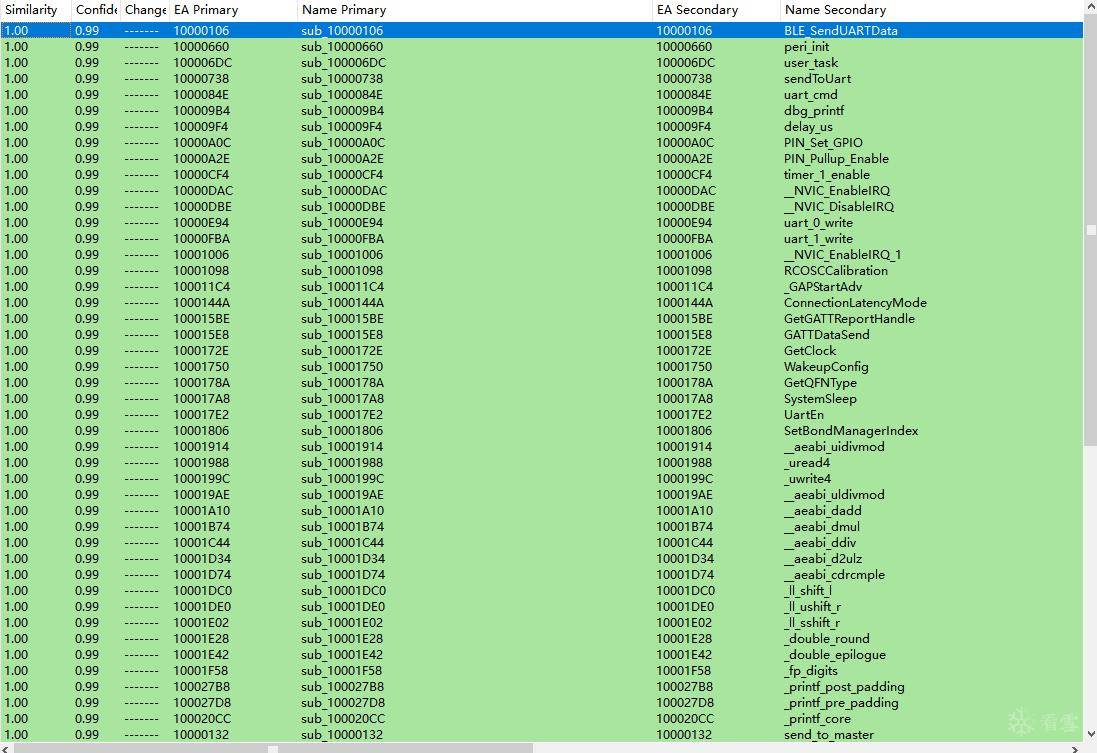Click _double_round secondary name
Image resolution: width=1097 pixels, height=753 pixels.
(826, 639)
